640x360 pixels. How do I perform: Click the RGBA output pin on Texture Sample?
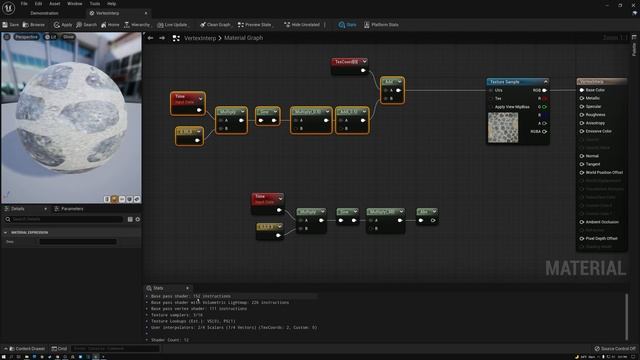tap(544, 132)
